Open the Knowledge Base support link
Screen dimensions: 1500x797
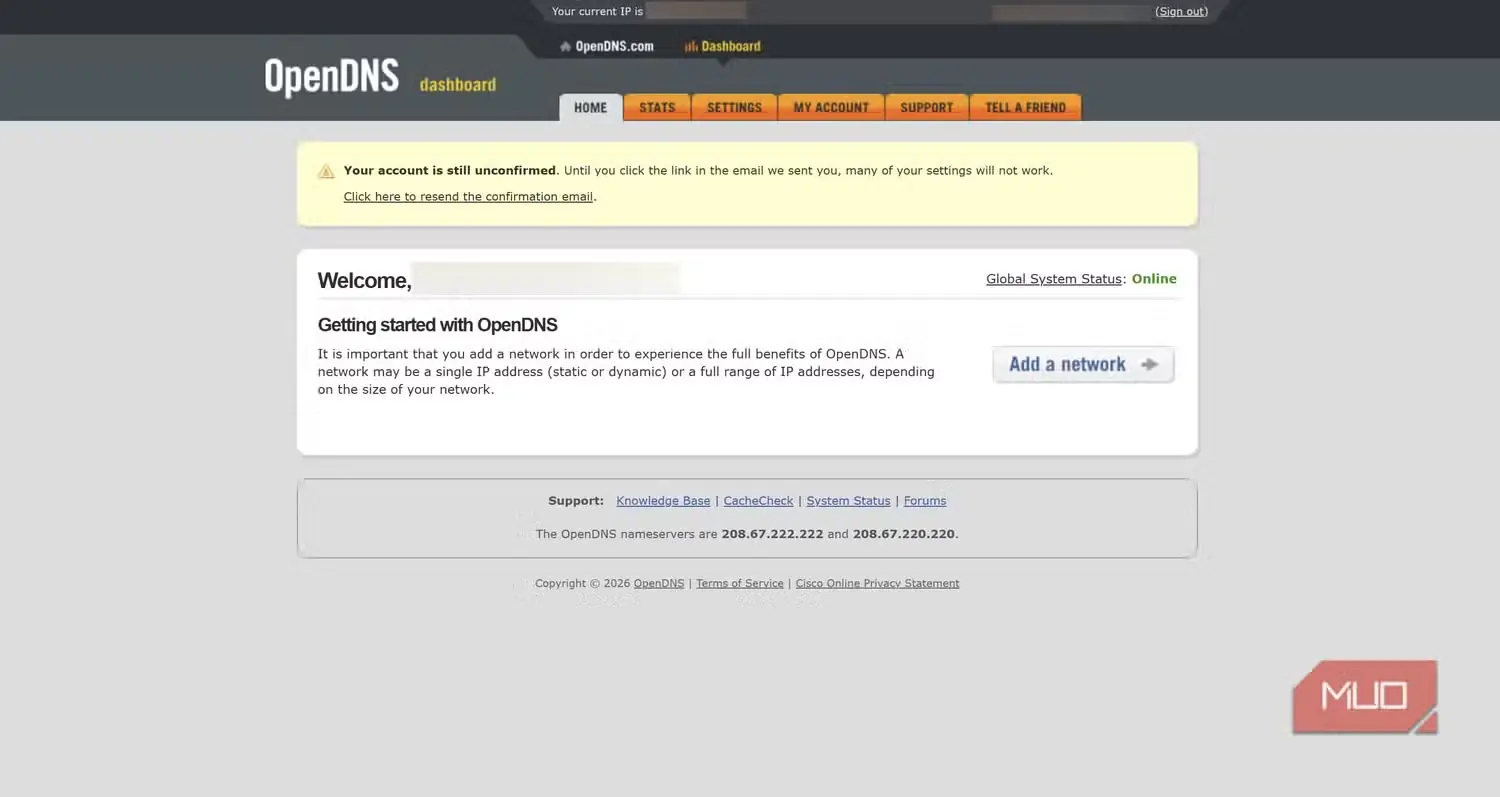pos(663,501)
